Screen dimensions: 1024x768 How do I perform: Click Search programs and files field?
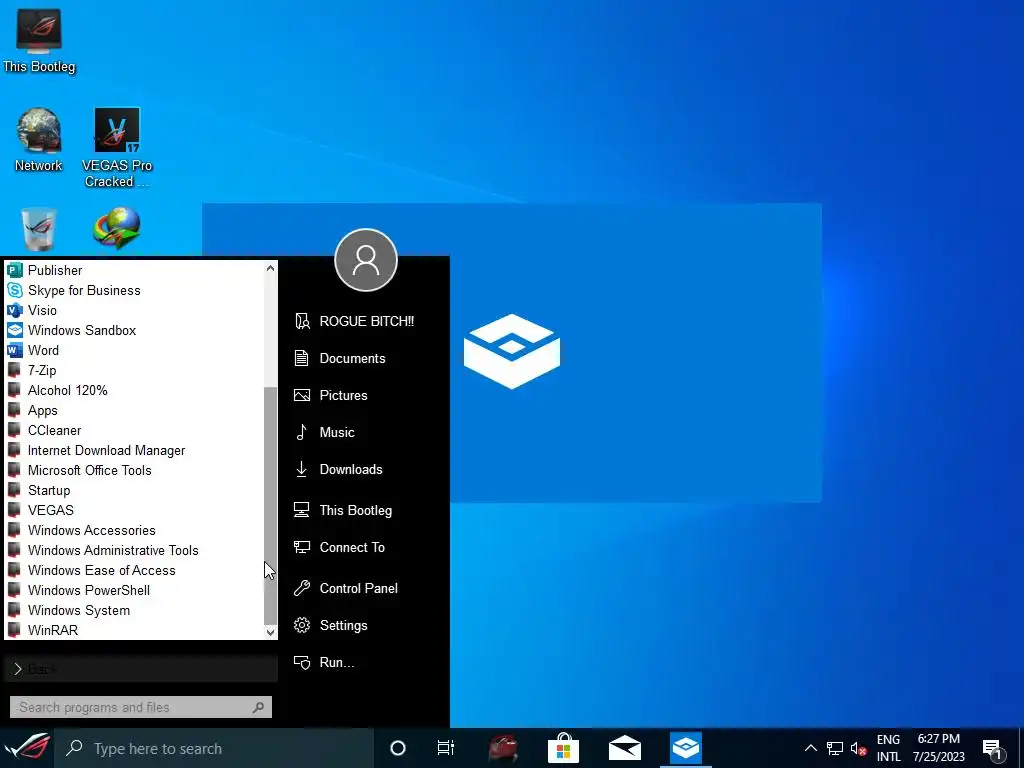coord(140,707)
